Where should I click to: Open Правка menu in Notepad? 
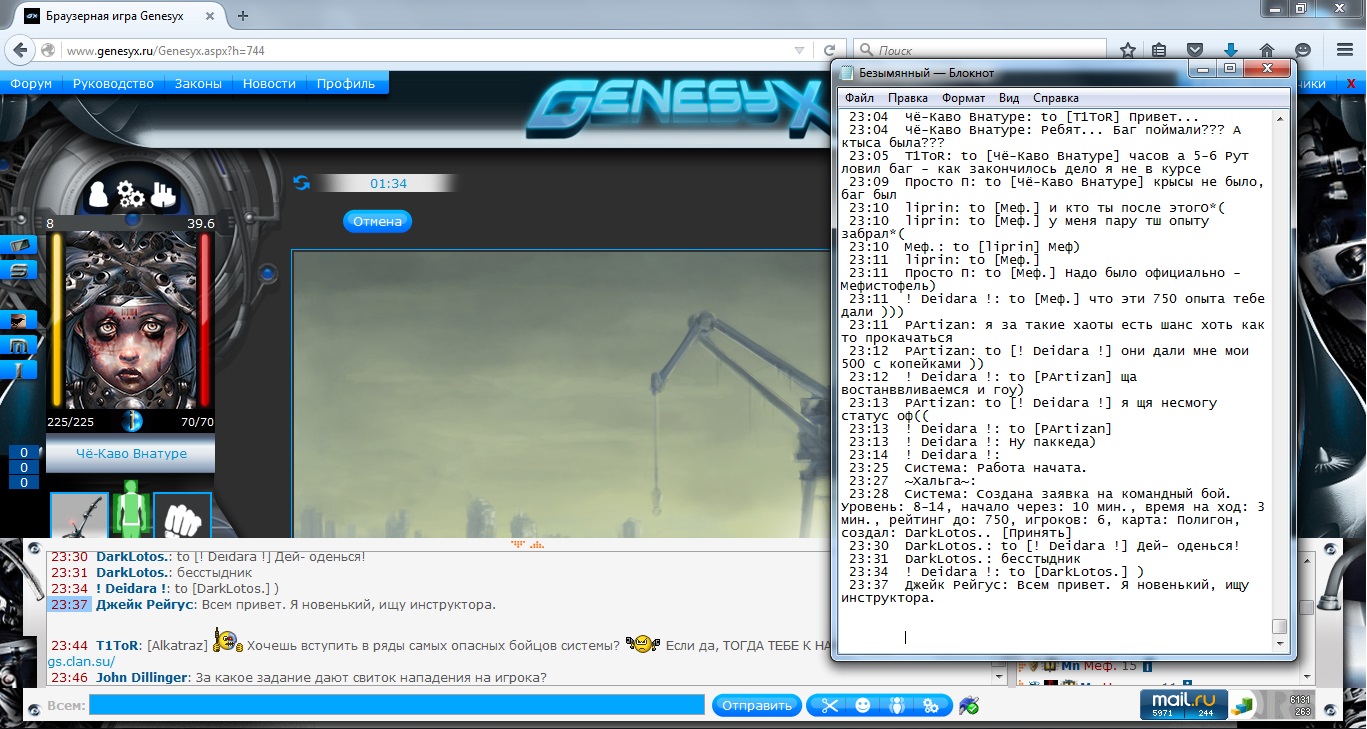click(x=908, y=98)
